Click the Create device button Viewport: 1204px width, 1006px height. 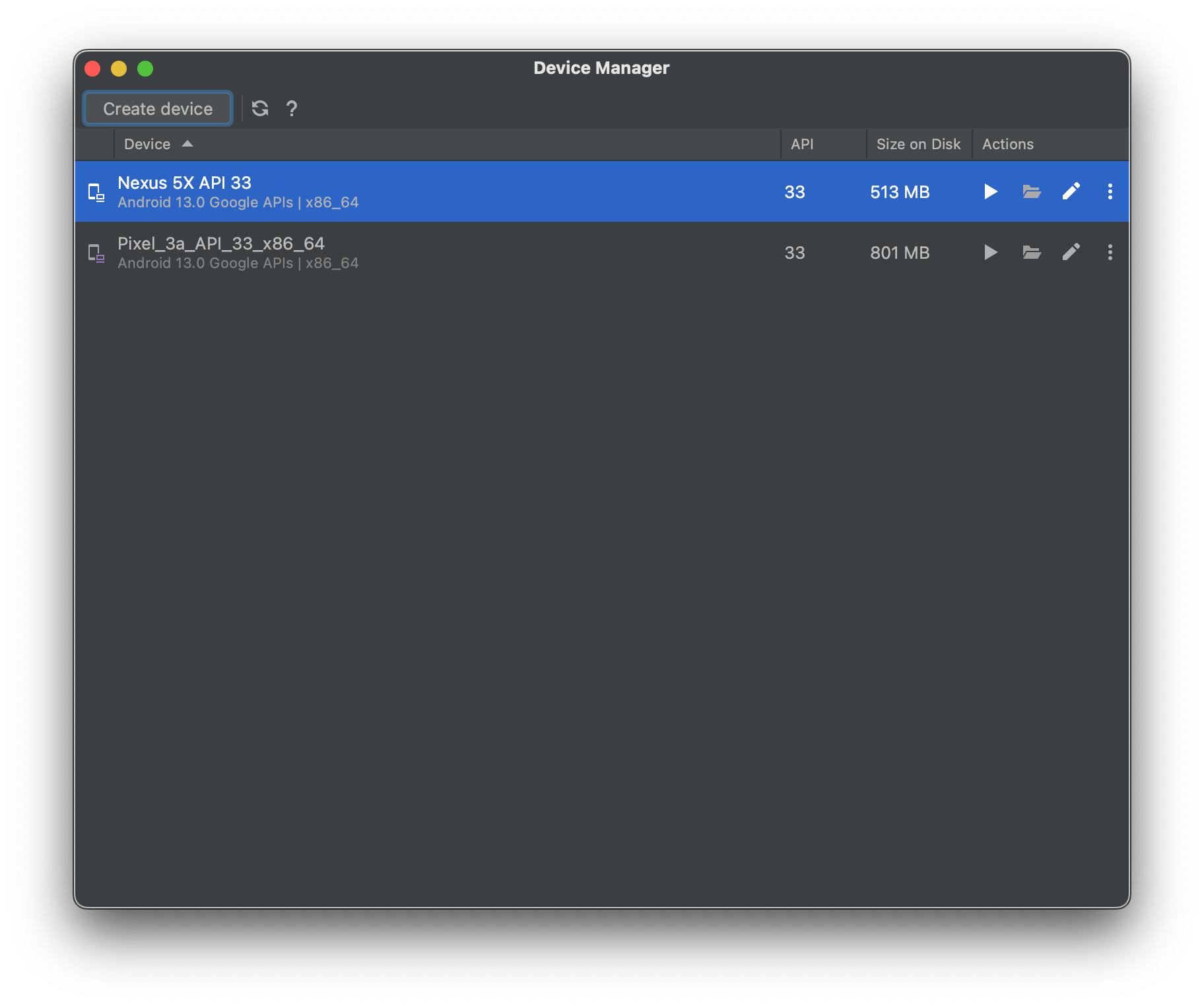pyautogui.click(x=158, y=109)
